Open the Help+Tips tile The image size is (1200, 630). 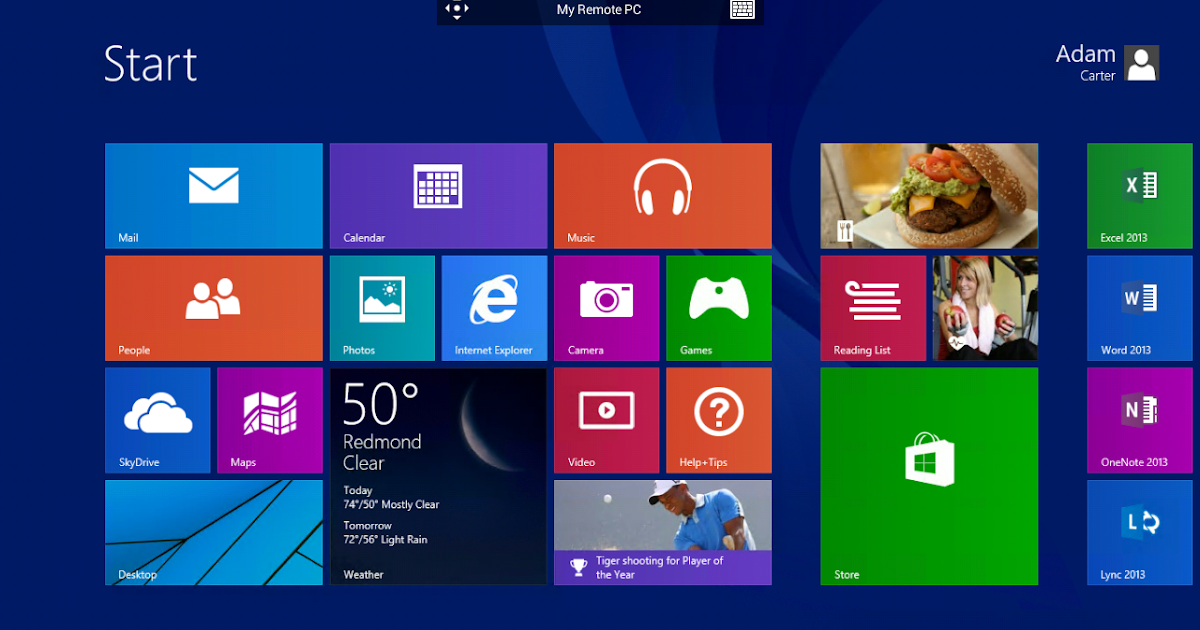[x=719, y=420]
